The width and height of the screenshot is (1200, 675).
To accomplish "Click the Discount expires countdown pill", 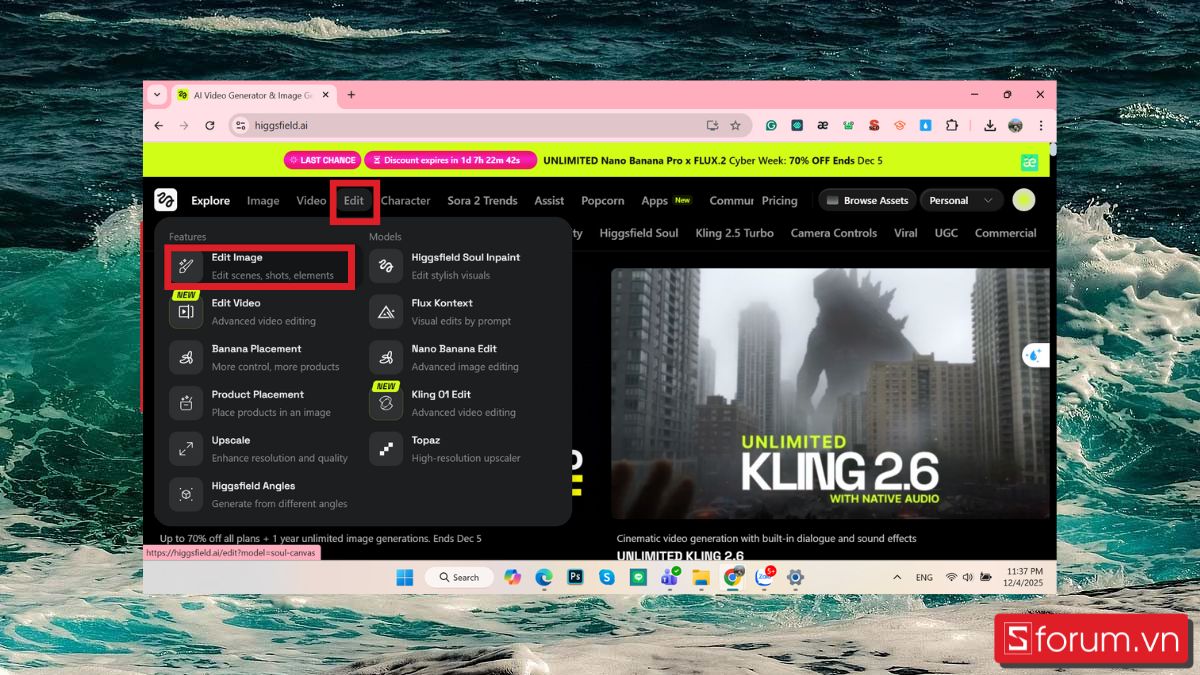I will [450, 160].
